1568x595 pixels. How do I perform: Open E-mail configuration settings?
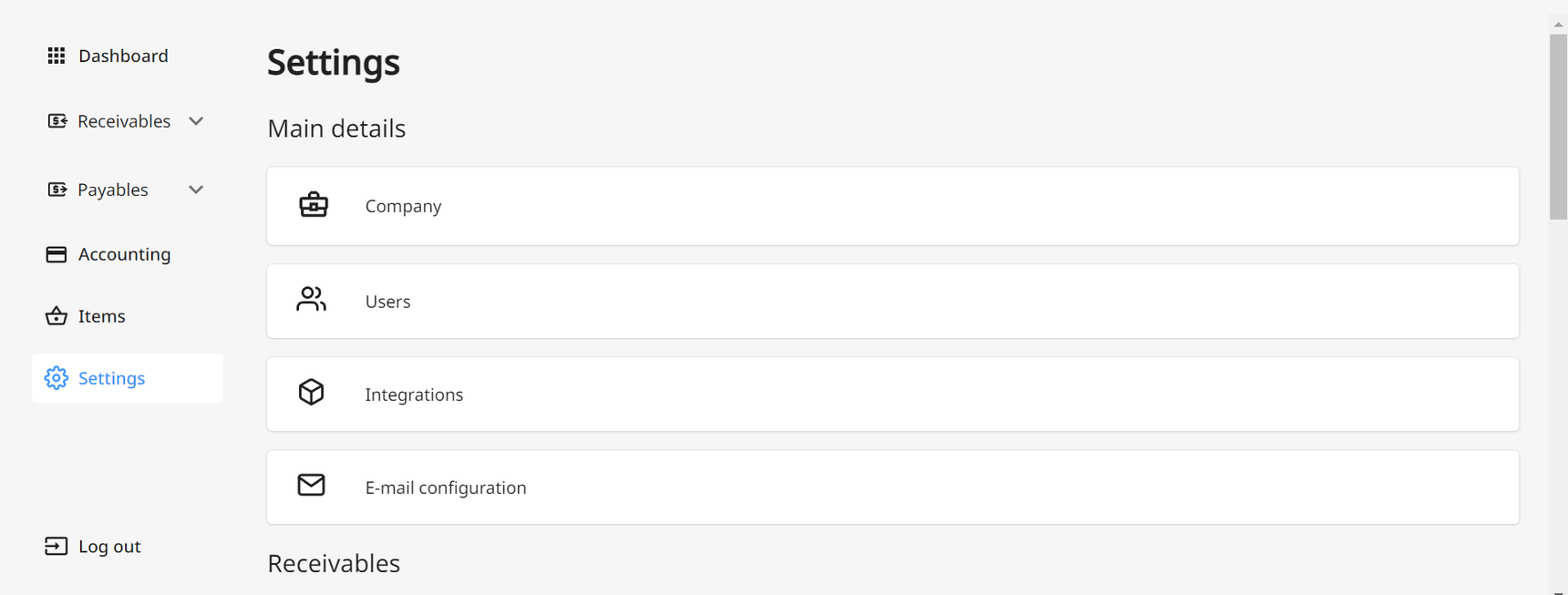click(892, 487)
